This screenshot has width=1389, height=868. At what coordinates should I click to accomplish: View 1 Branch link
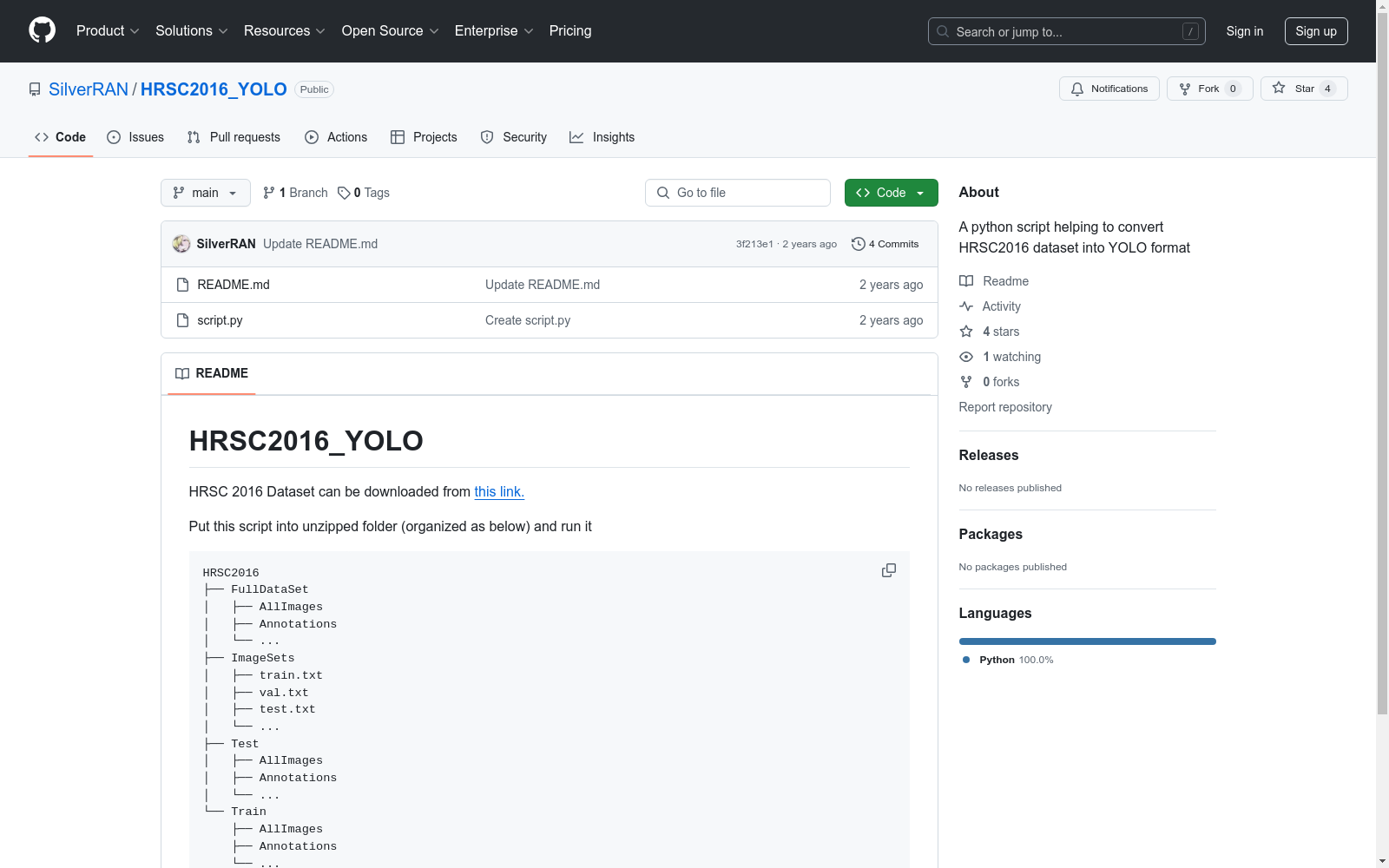point(295,193)
